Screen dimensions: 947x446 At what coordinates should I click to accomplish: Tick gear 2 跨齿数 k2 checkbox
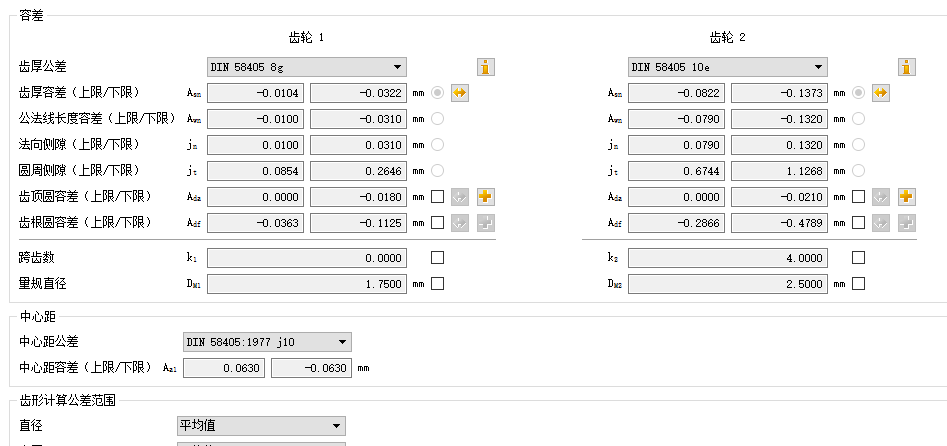click(858, 258)
